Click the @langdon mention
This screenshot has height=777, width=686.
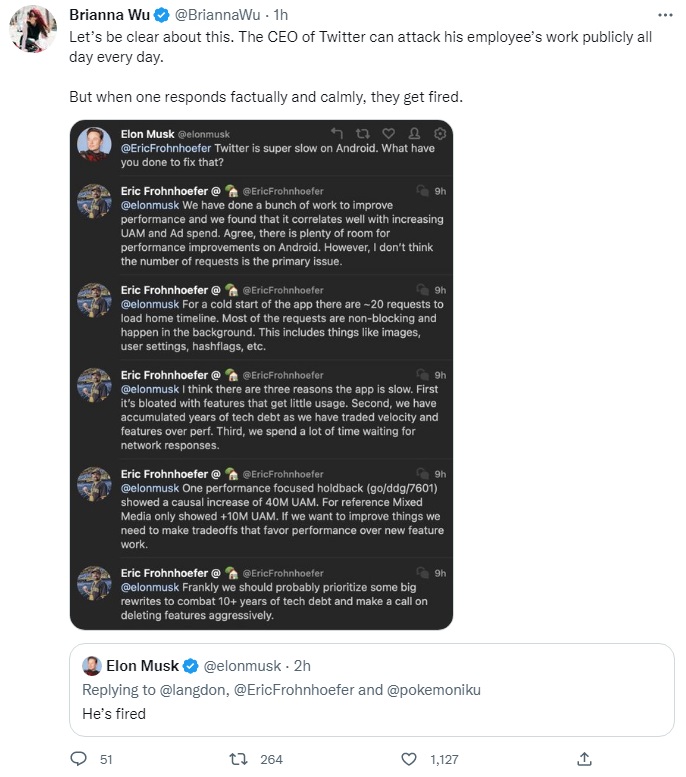coord(192,690)
